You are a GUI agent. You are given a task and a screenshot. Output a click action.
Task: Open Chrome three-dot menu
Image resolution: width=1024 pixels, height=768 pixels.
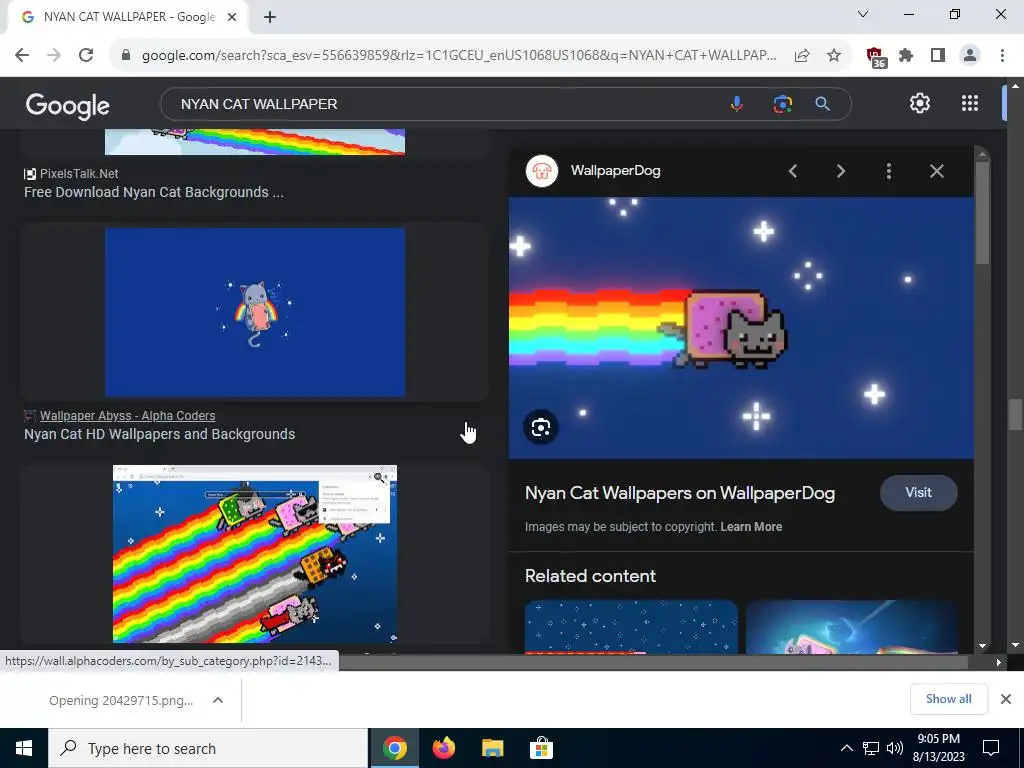1002,56
